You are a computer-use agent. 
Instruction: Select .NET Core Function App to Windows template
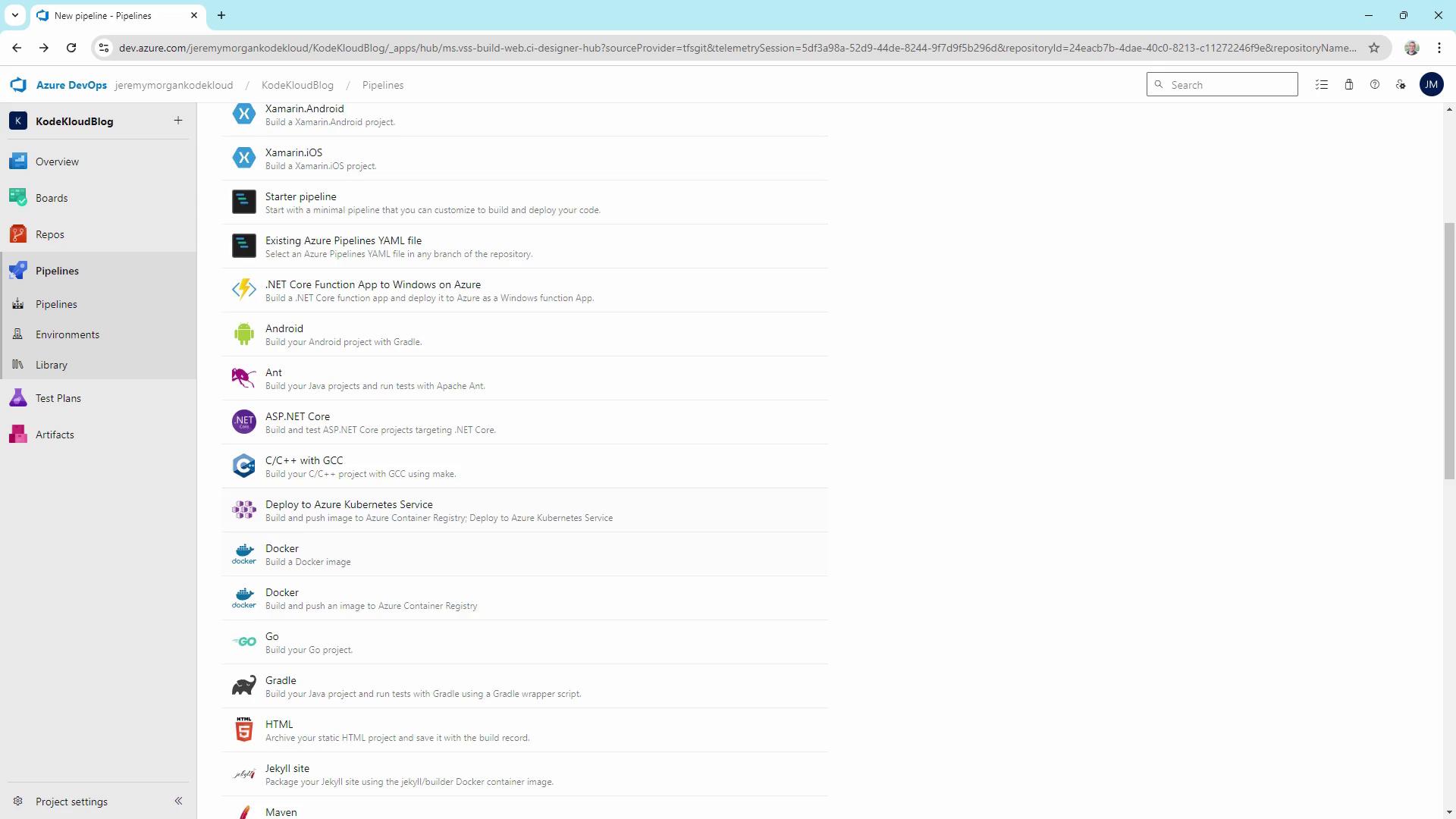(x=525, y=290)
